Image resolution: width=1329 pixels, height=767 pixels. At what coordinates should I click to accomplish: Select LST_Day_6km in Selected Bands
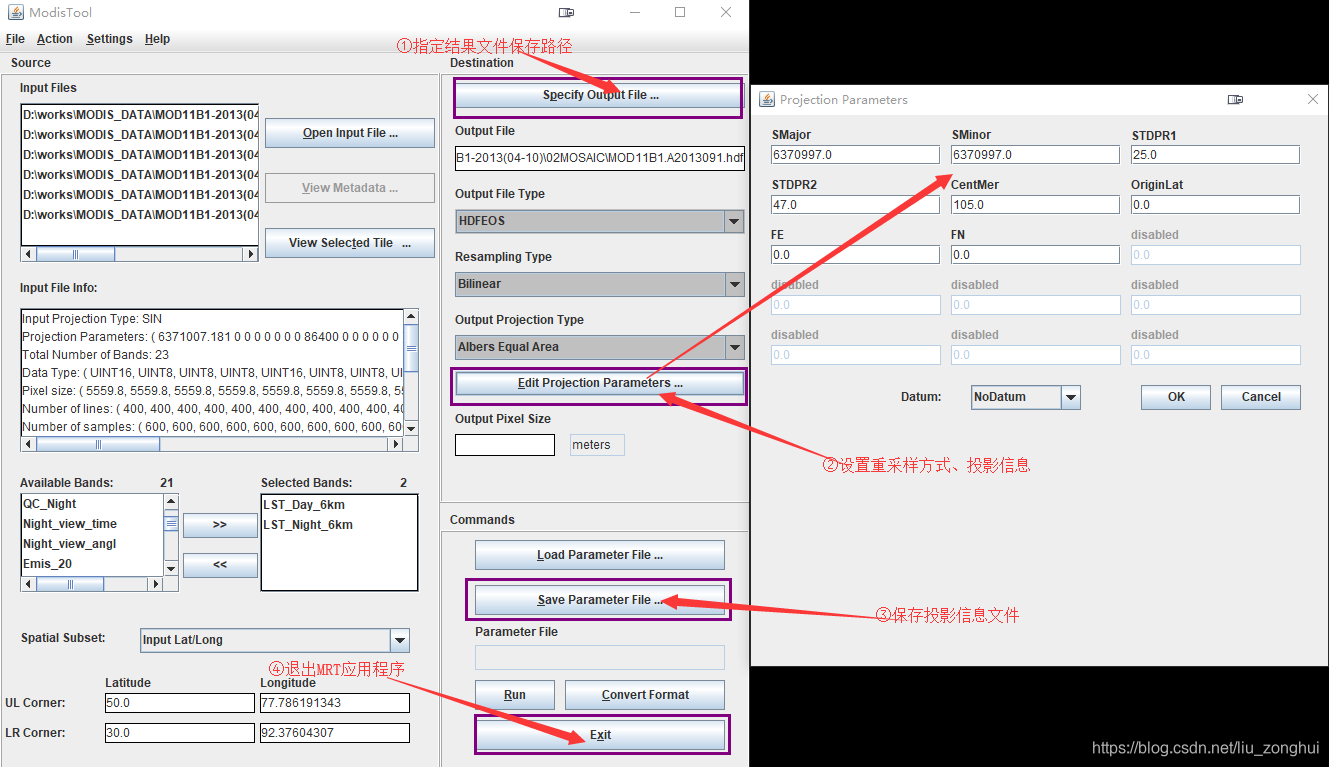(339, 505)
